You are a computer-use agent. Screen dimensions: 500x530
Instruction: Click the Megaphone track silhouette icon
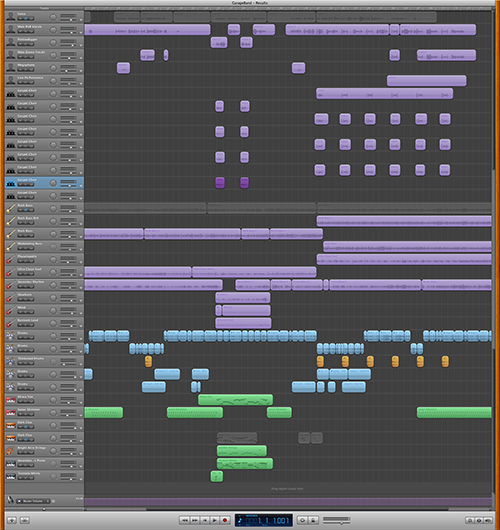[11, 68]
